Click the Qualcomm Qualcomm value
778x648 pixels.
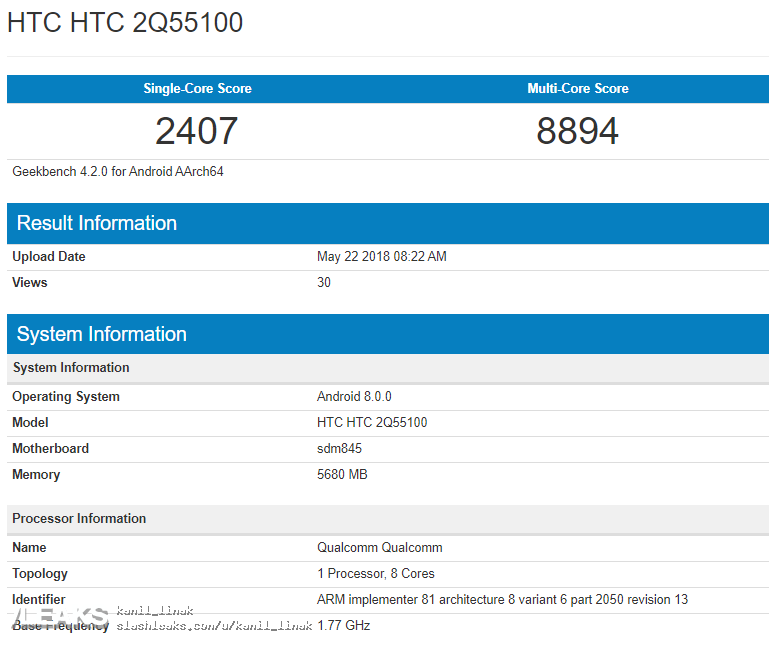click(380, 547)
